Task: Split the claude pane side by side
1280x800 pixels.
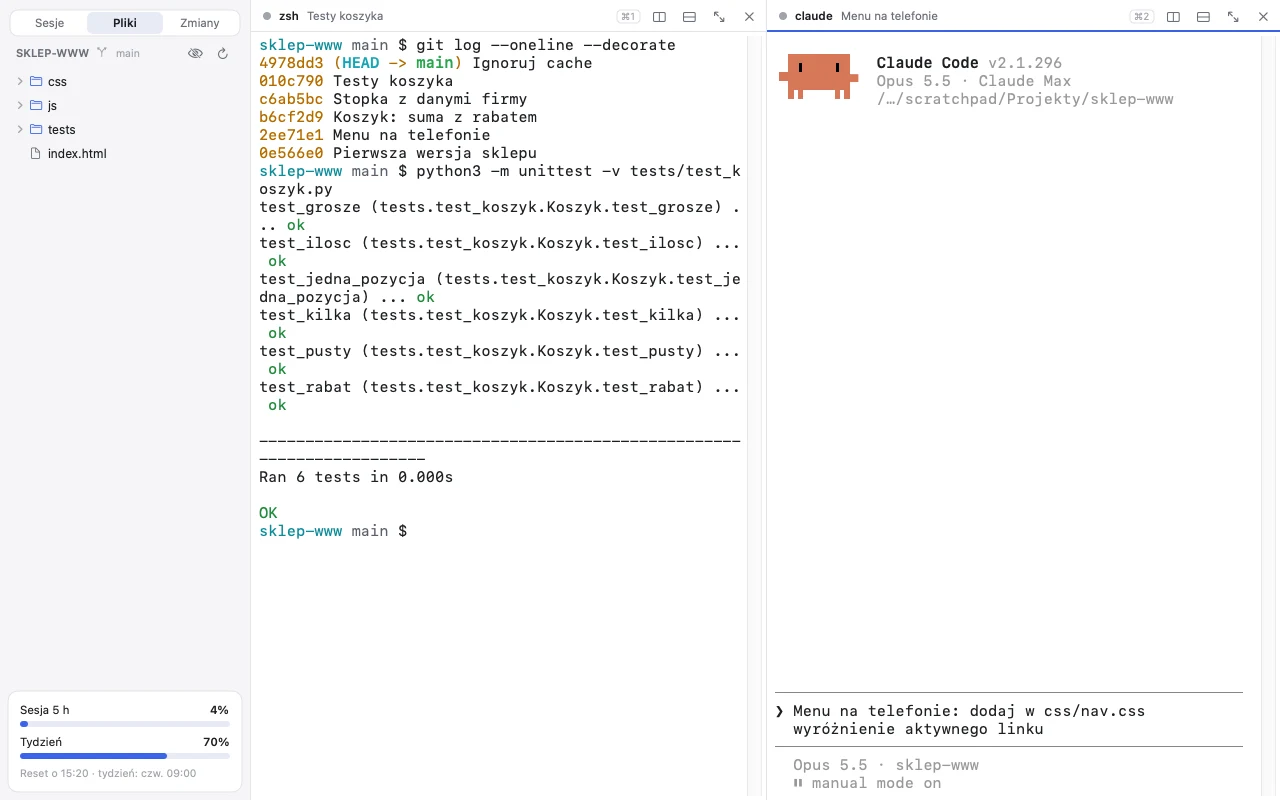Action: point(1173,16)
